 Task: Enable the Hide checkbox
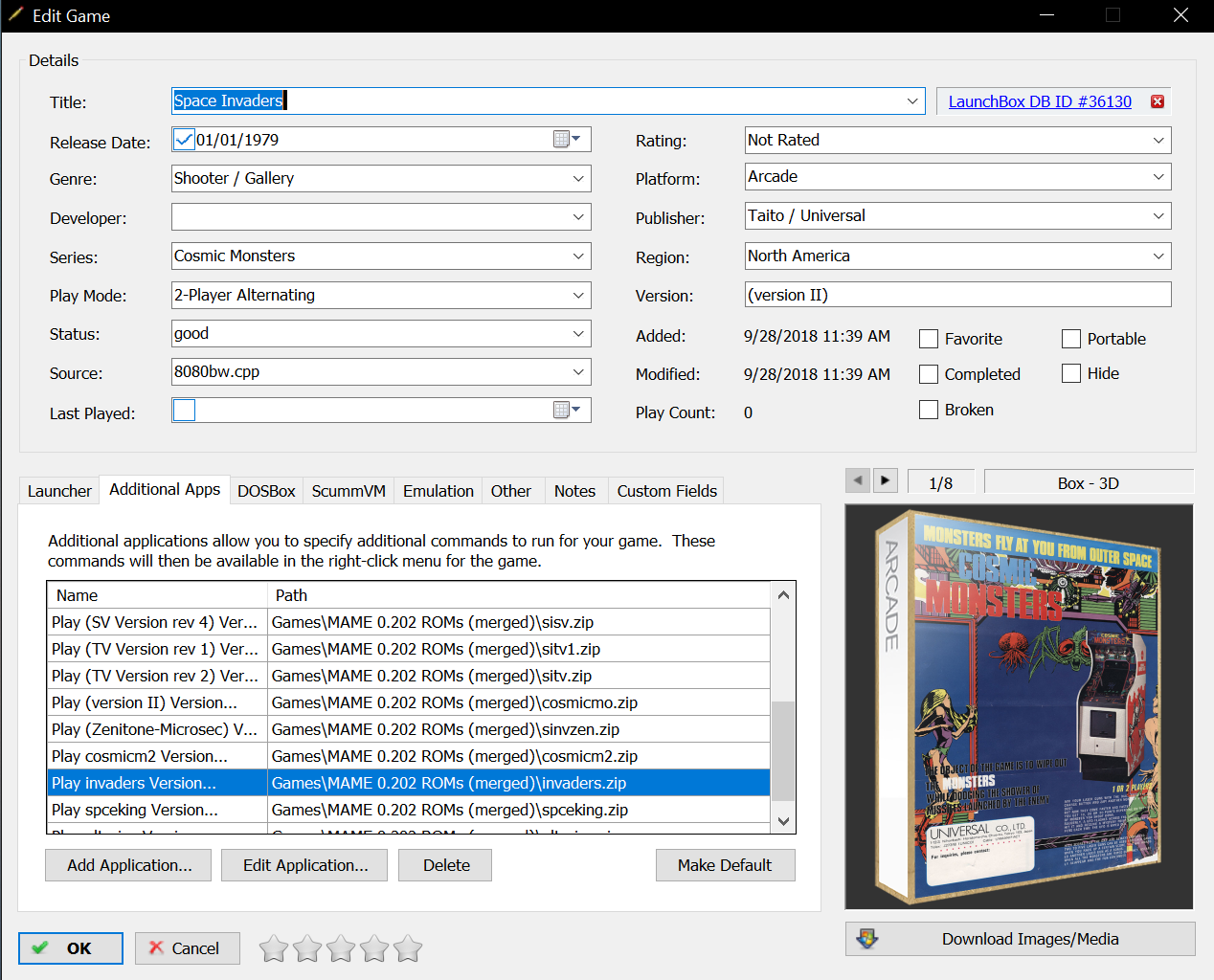pos(1071,373)
